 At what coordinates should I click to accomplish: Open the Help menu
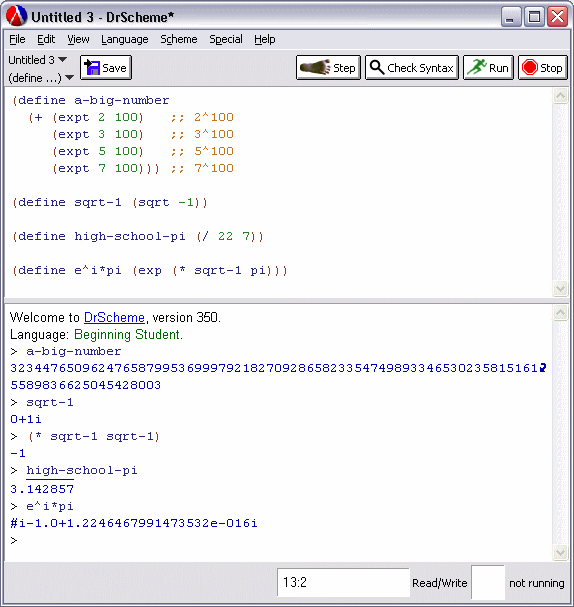point(265,39)
